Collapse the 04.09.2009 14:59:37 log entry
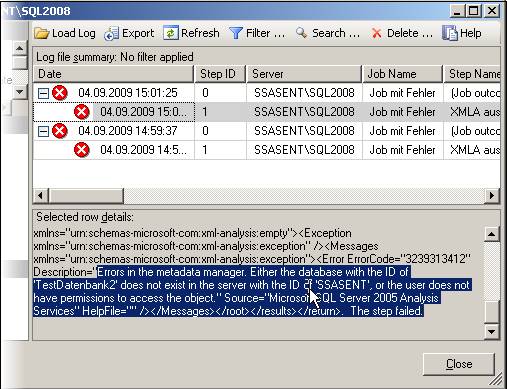This screenshot has width=507, height=389. pyautogui.click(x=43, y=131)
